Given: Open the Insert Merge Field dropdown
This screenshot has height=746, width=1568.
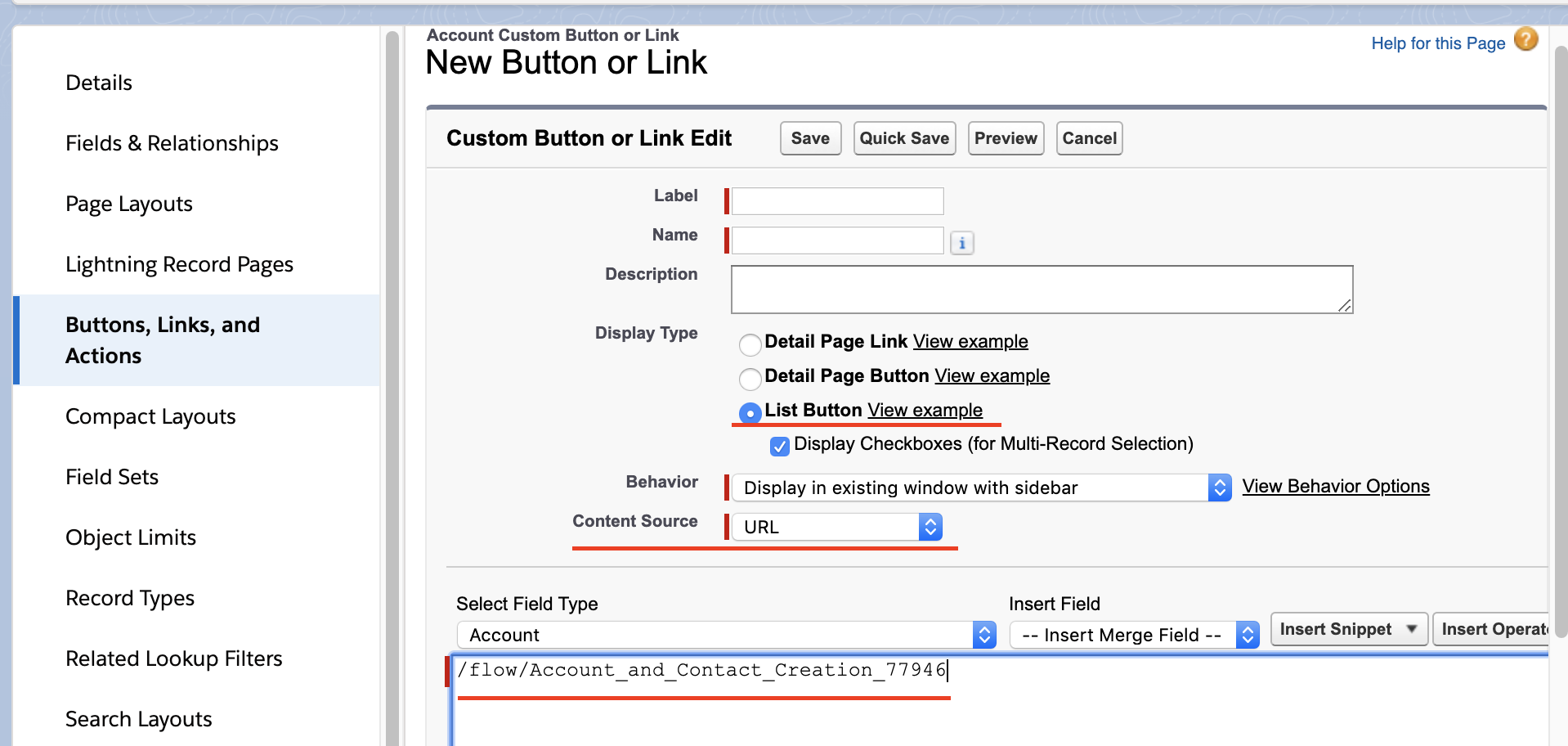Looking at the screenshot, I should point(1134,636).
